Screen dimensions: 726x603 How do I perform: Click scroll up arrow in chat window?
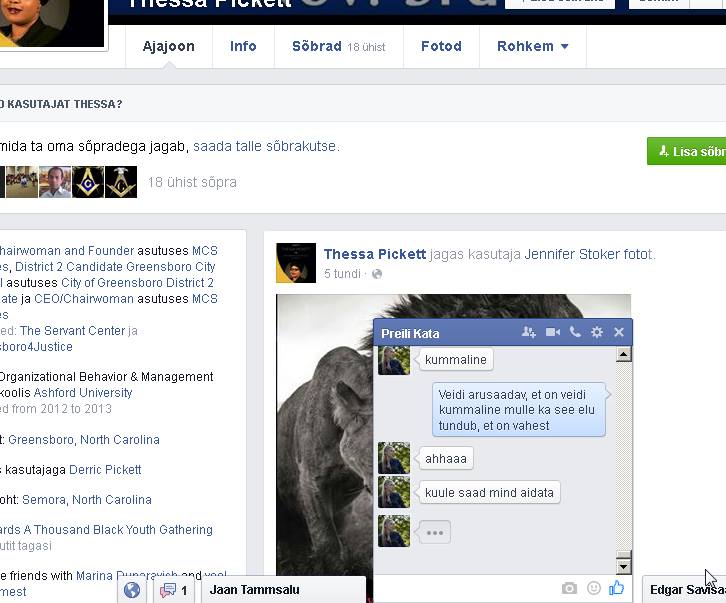(624, 355)
